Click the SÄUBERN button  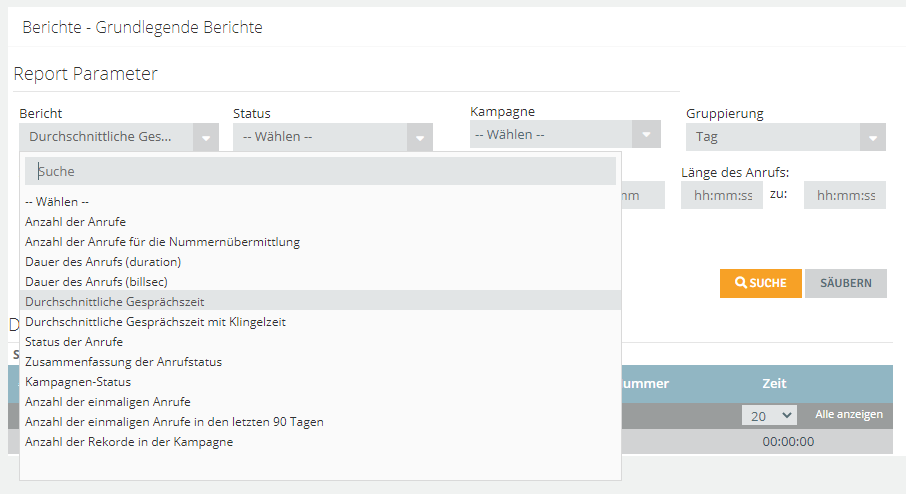coord(846,283)
